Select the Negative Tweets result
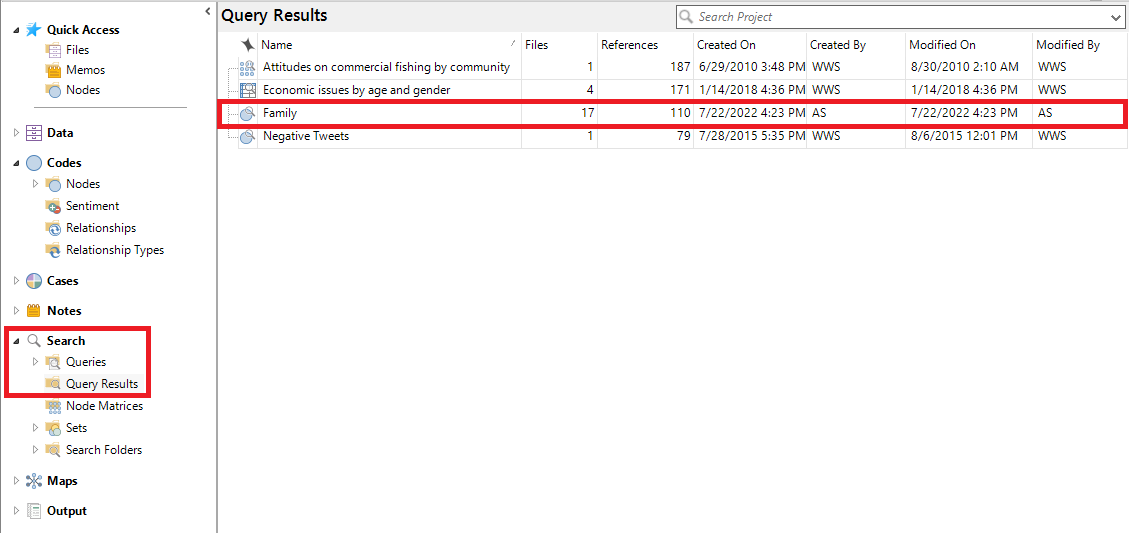1129x533 pixels. click(x=306, y=135)
